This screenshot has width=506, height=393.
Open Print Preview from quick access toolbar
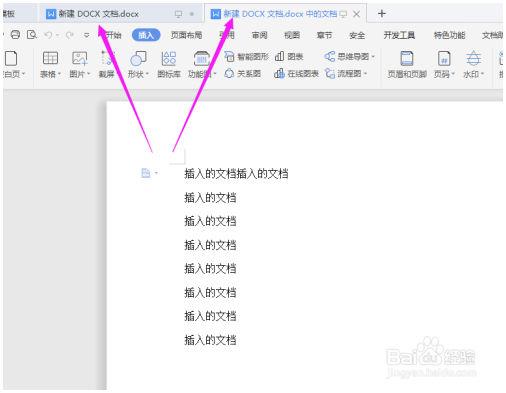[32, 34]
